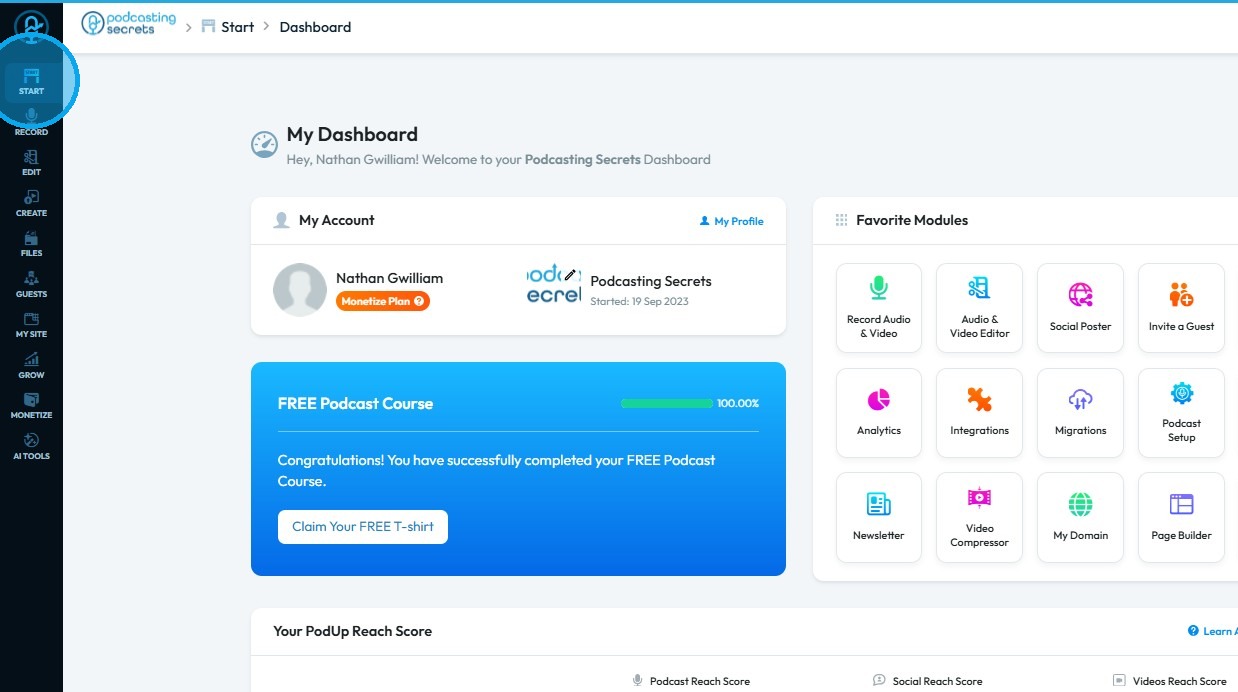
Task: Open the Grow section in the sidebar
Action: [x=31, y=366]
